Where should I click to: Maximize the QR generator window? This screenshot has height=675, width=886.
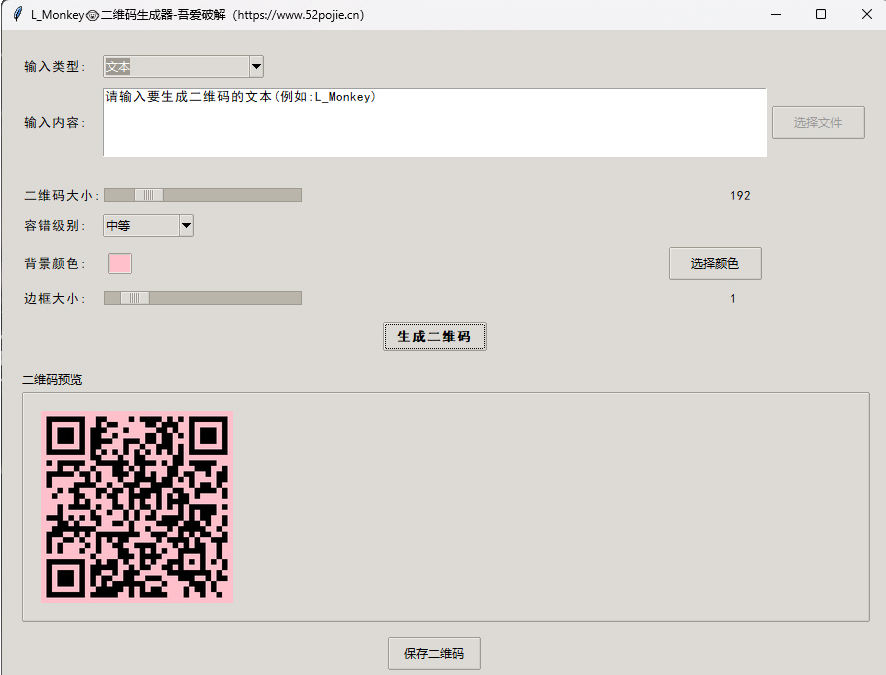[821, 14]
